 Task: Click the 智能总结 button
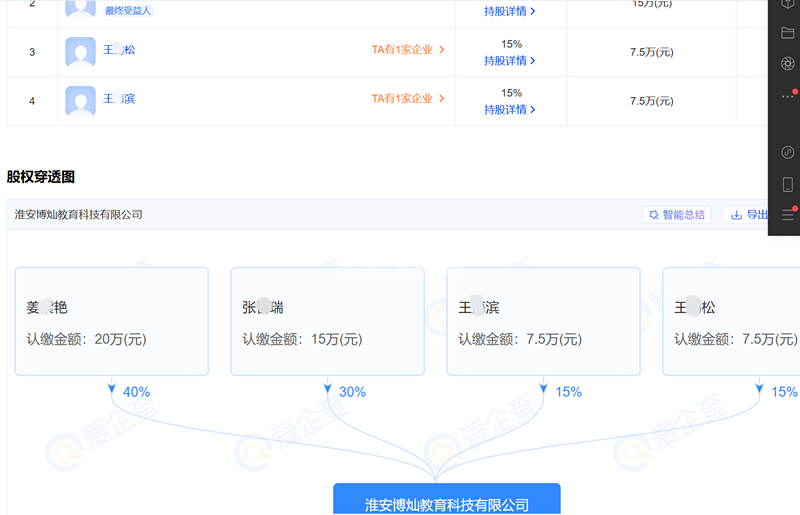coord(677,214)
